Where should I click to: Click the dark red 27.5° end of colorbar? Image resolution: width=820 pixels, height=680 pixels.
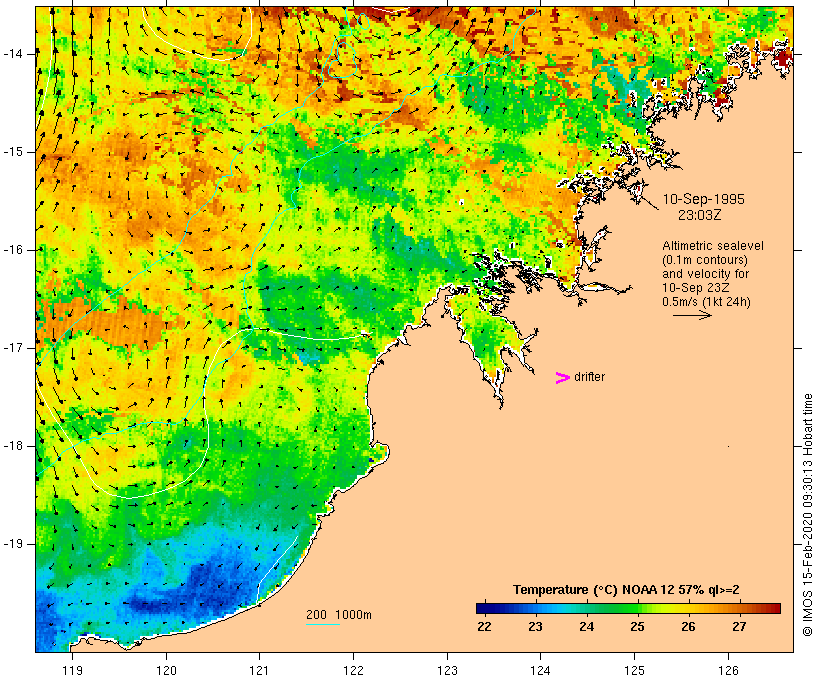click(x=771, y=608)
